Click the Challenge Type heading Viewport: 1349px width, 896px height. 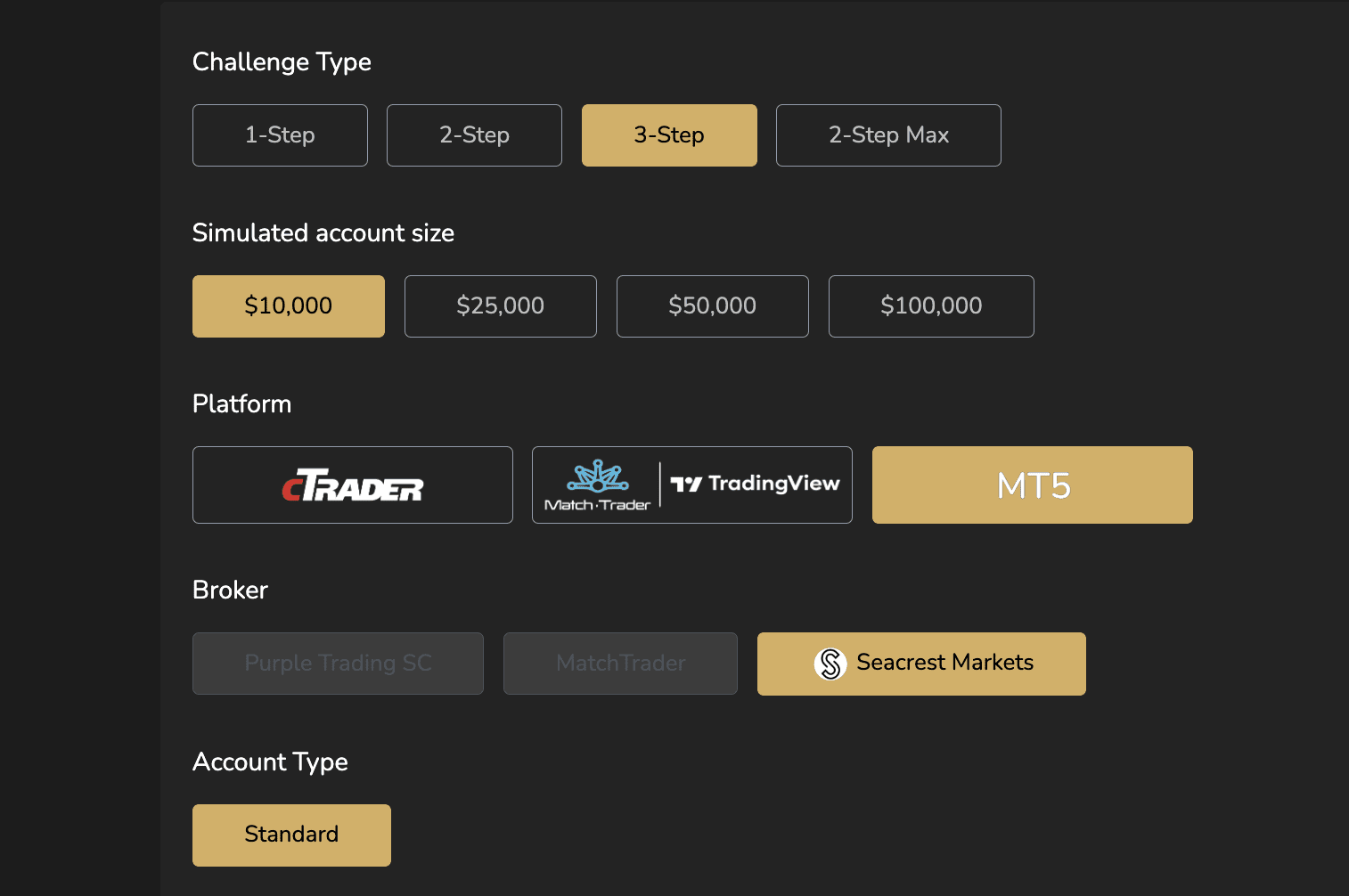point(282,62)
